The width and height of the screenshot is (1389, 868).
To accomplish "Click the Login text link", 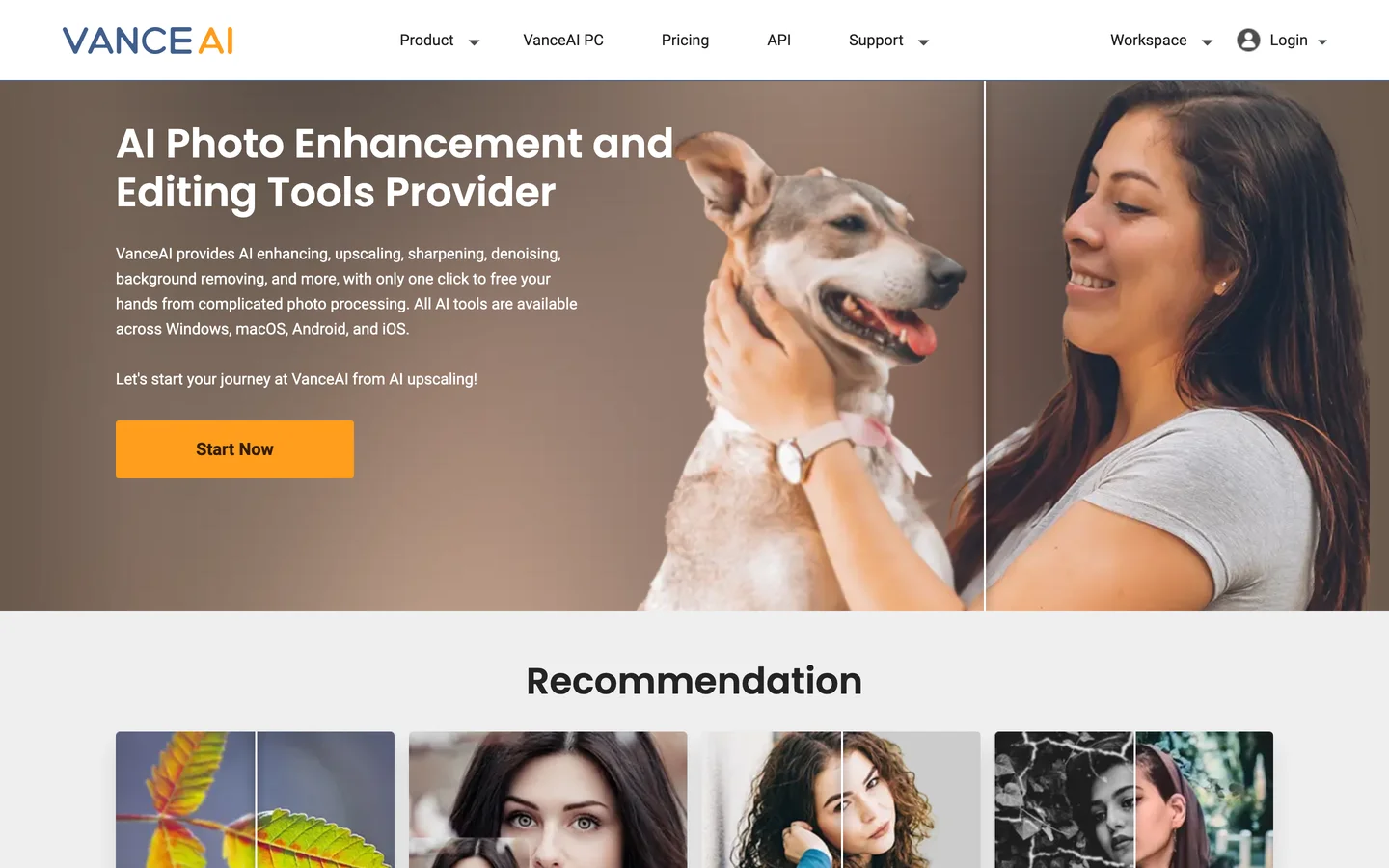I will (x=1289, y=41).
